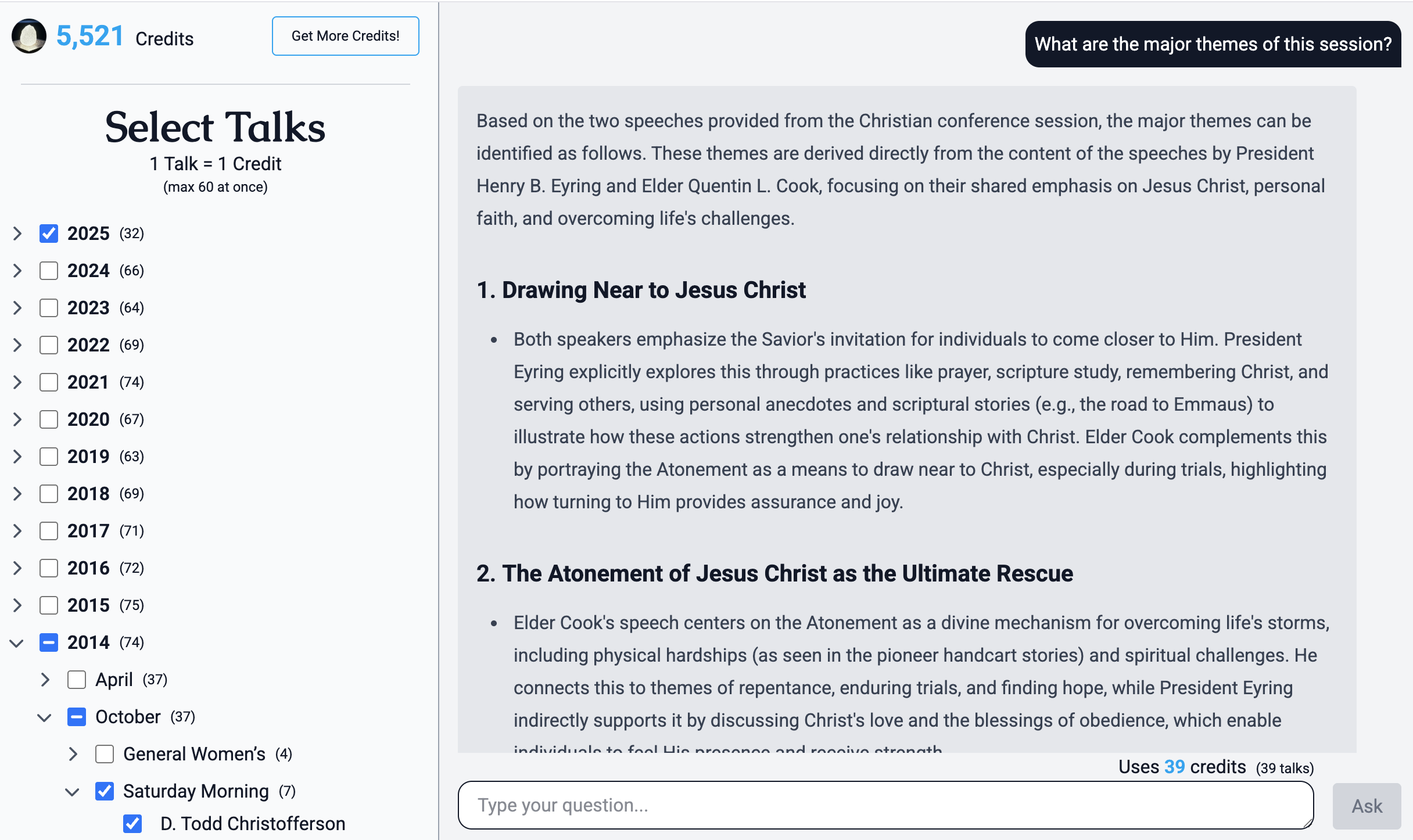Check the 2024 talks checkbox
This screenshot has width=1413, height=840.
point(49,271)
